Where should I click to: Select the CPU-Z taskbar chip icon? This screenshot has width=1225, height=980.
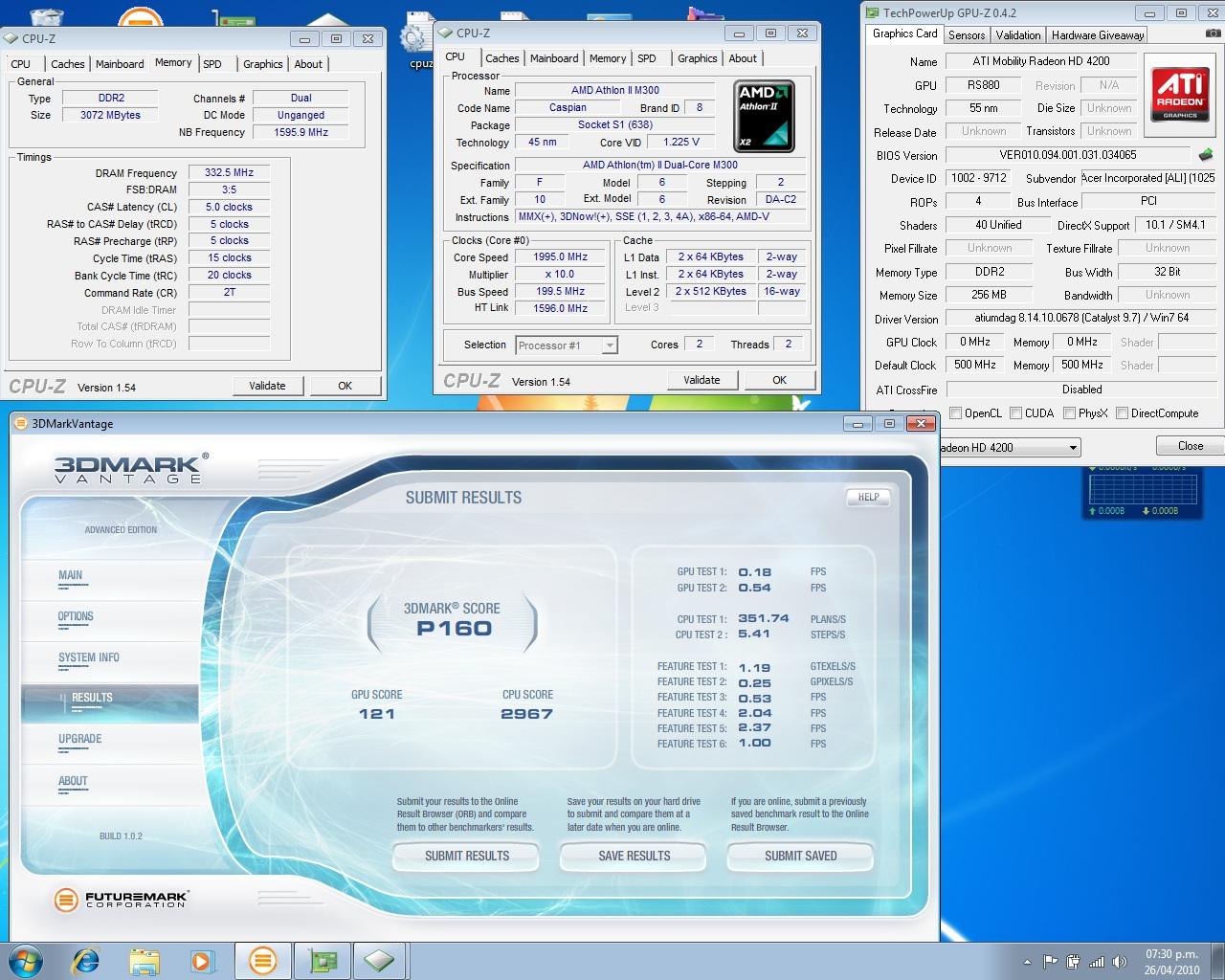point(380,960)
